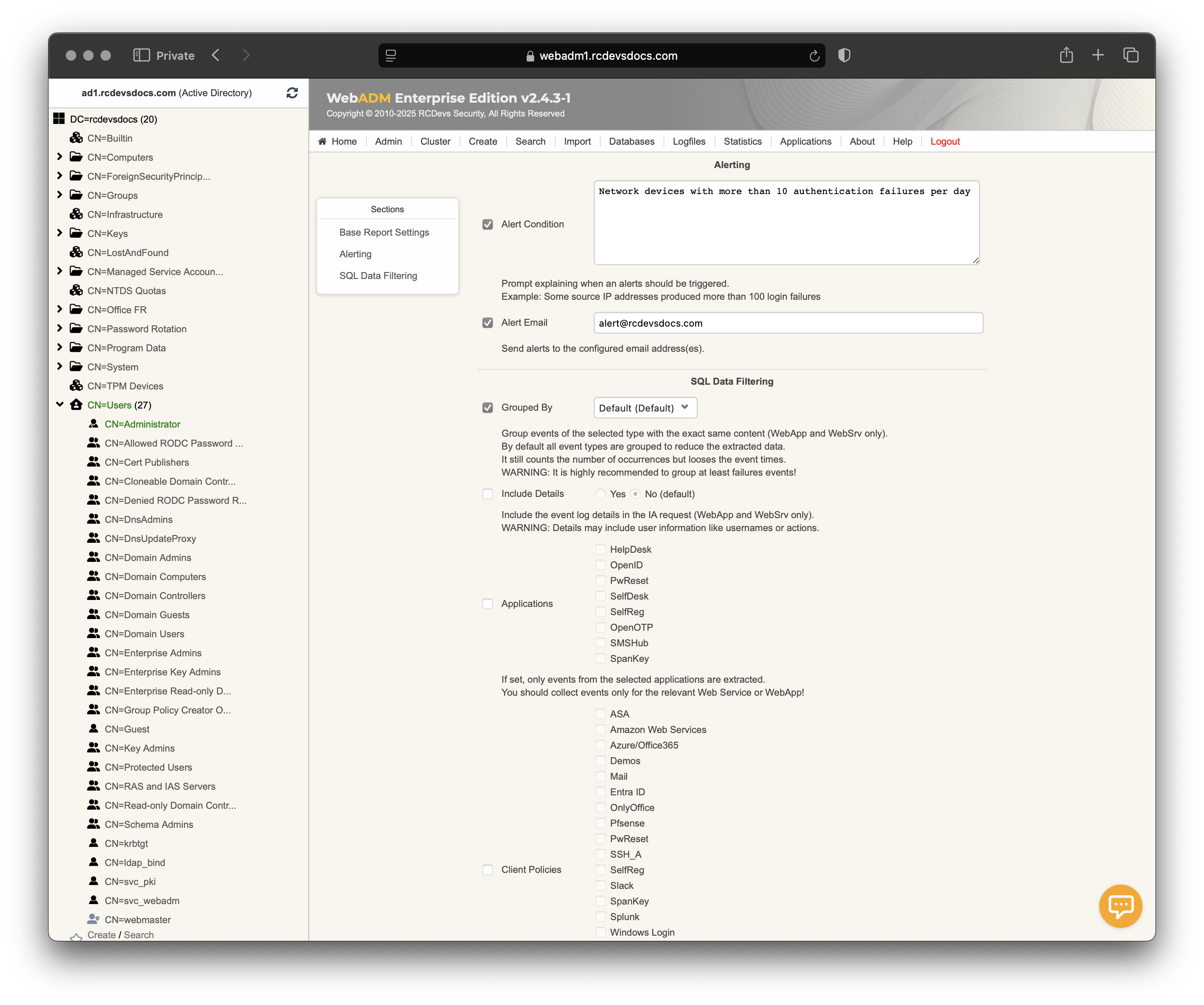Expand the CN=Password Rotation node

(60, 328)
